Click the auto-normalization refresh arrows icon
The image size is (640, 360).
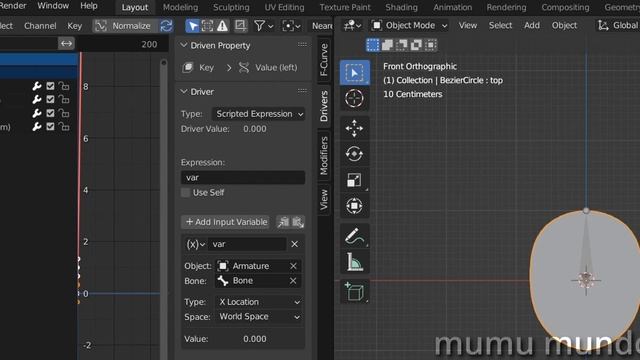point(166,26)
